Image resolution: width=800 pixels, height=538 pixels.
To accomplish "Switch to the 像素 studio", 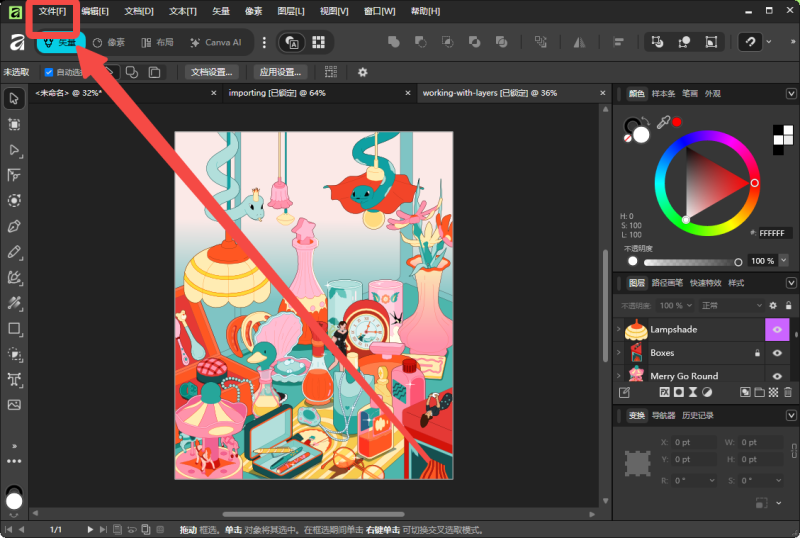I will tap(109, 42).
